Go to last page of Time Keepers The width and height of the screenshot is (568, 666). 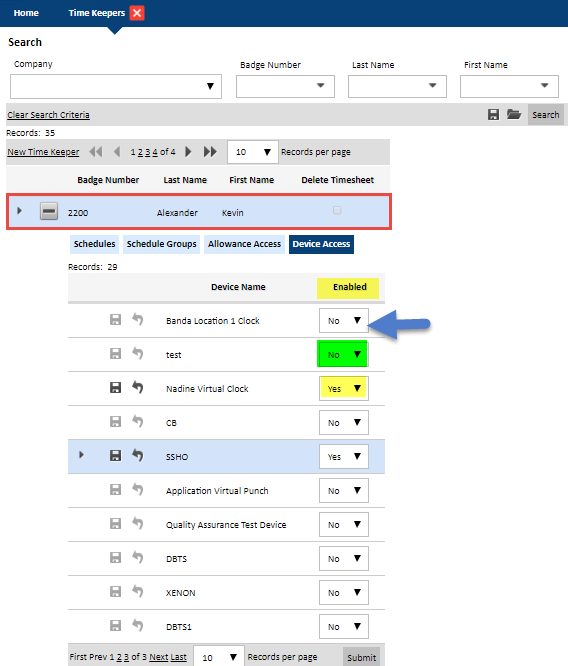[210, 152]
